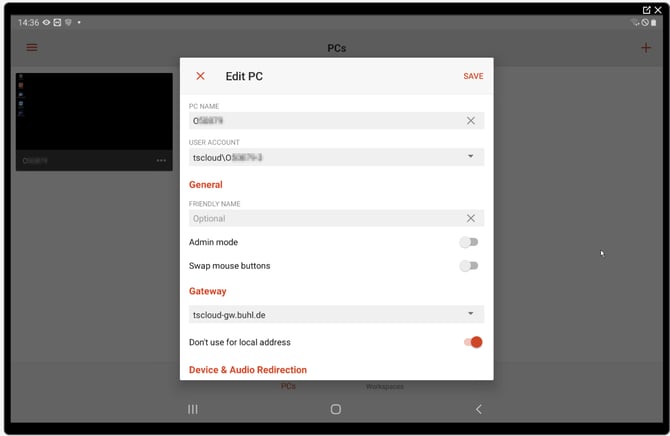Screen dimensions: 670x436
Task: Clear the Friendly Name field
Action: (x=470, y=218)
